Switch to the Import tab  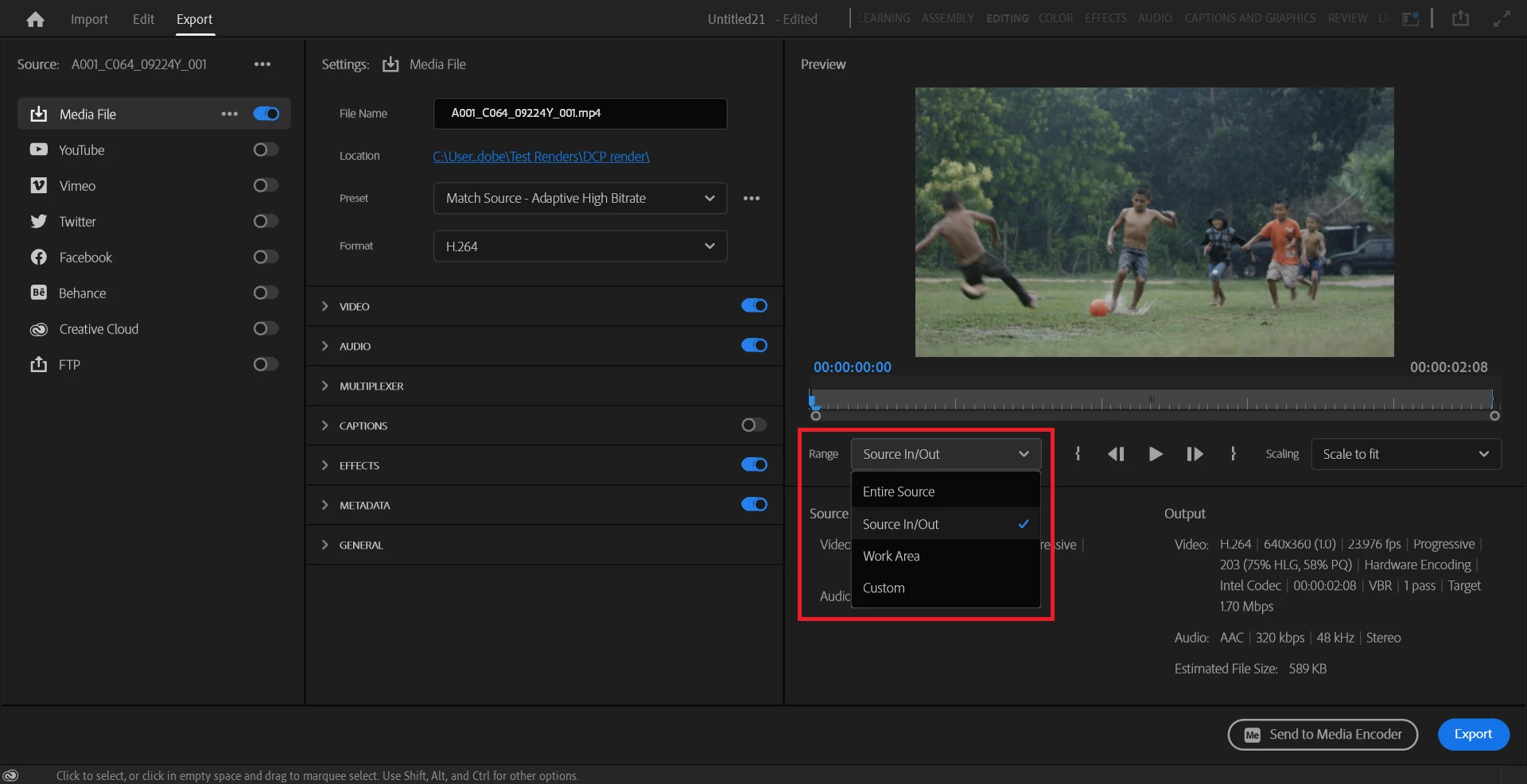89,19
